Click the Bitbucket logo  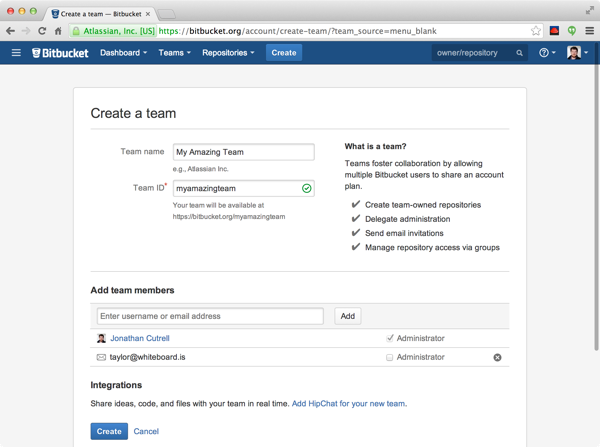pos(61,53)
